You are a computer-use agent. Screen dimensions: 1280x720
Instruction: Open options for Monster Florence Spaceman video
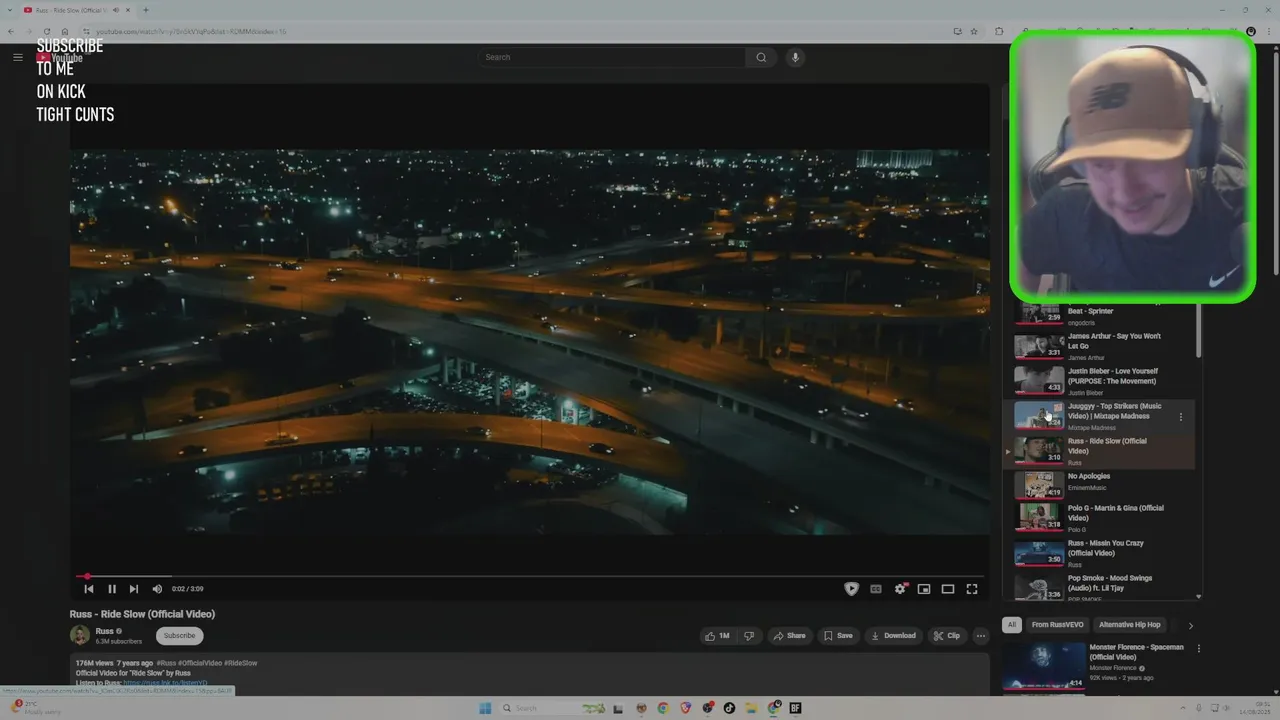pos(1199,648)
